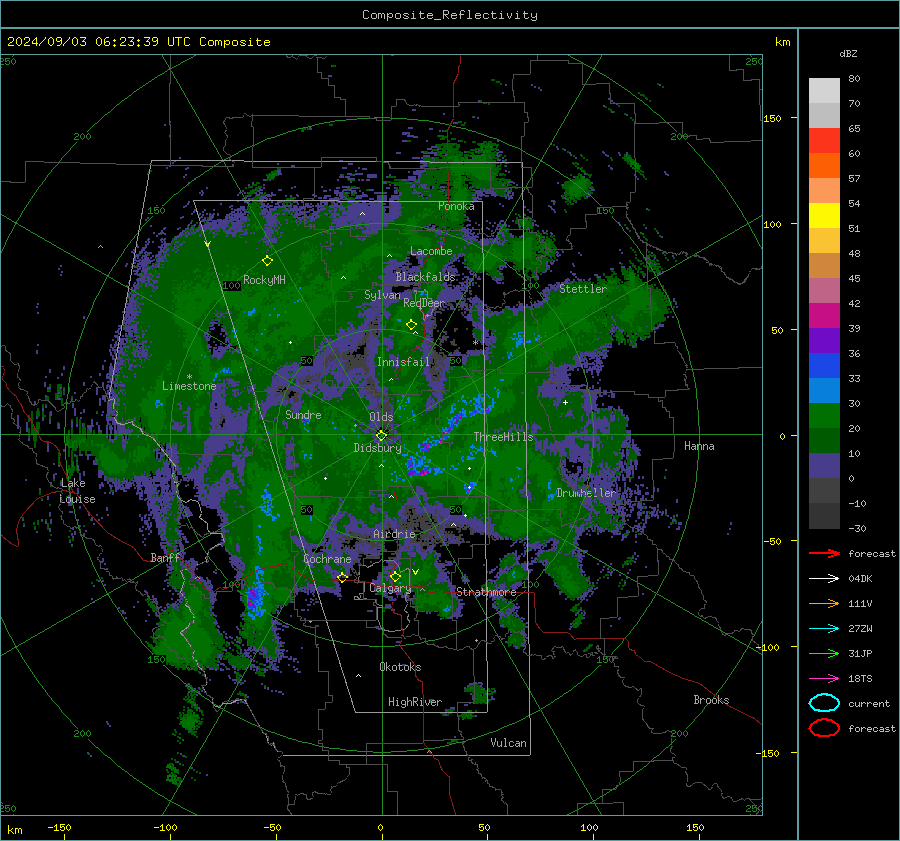Click the 80 dBZ light gray color swatch
The height and width of the screenshot is (841, 900).
click(x=824, y=90)
